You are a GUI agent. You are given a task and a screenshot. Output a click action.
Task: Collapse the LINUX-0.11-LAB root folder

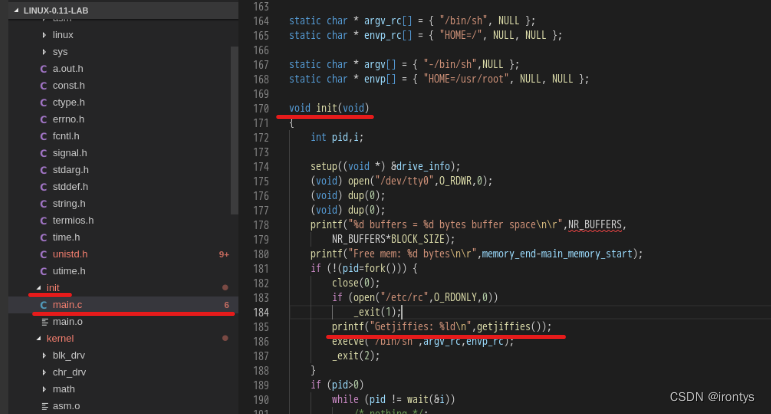16,10
